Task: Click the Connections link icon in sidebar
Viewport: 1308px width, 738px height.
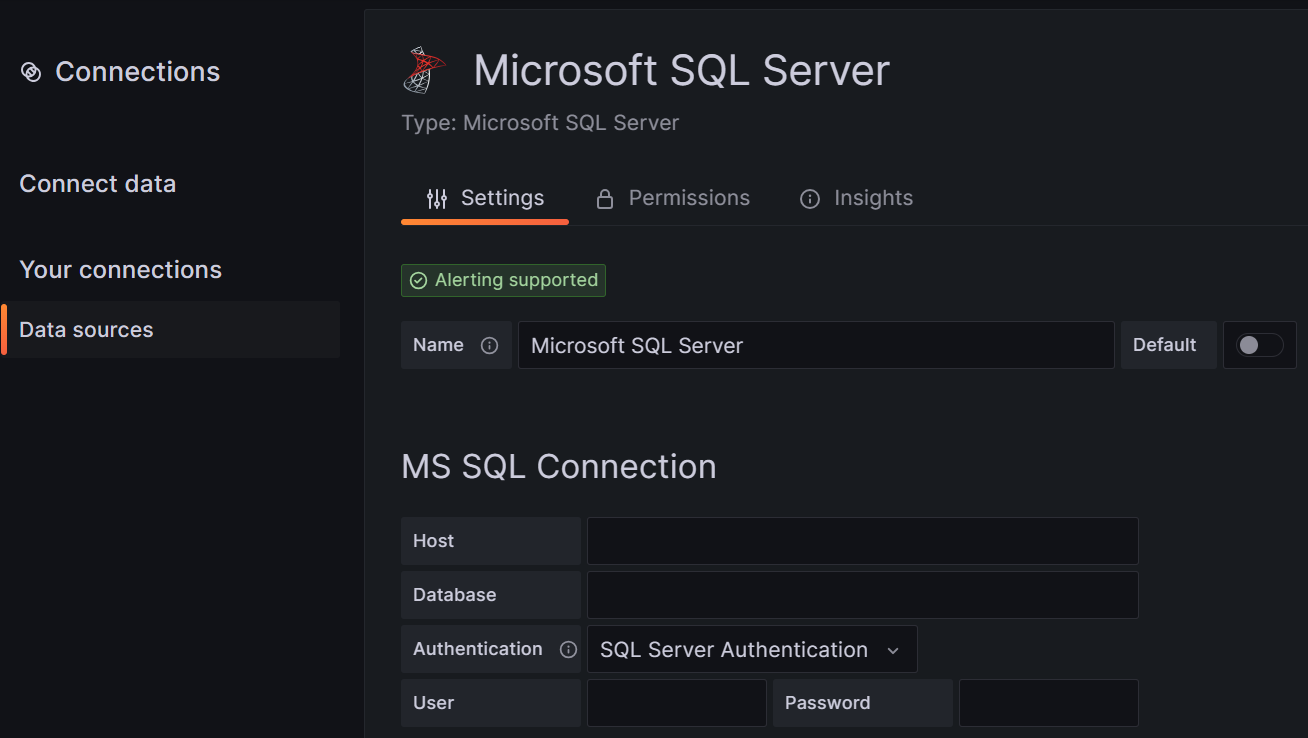Action: pyautogui.click(x=31, y=72)
